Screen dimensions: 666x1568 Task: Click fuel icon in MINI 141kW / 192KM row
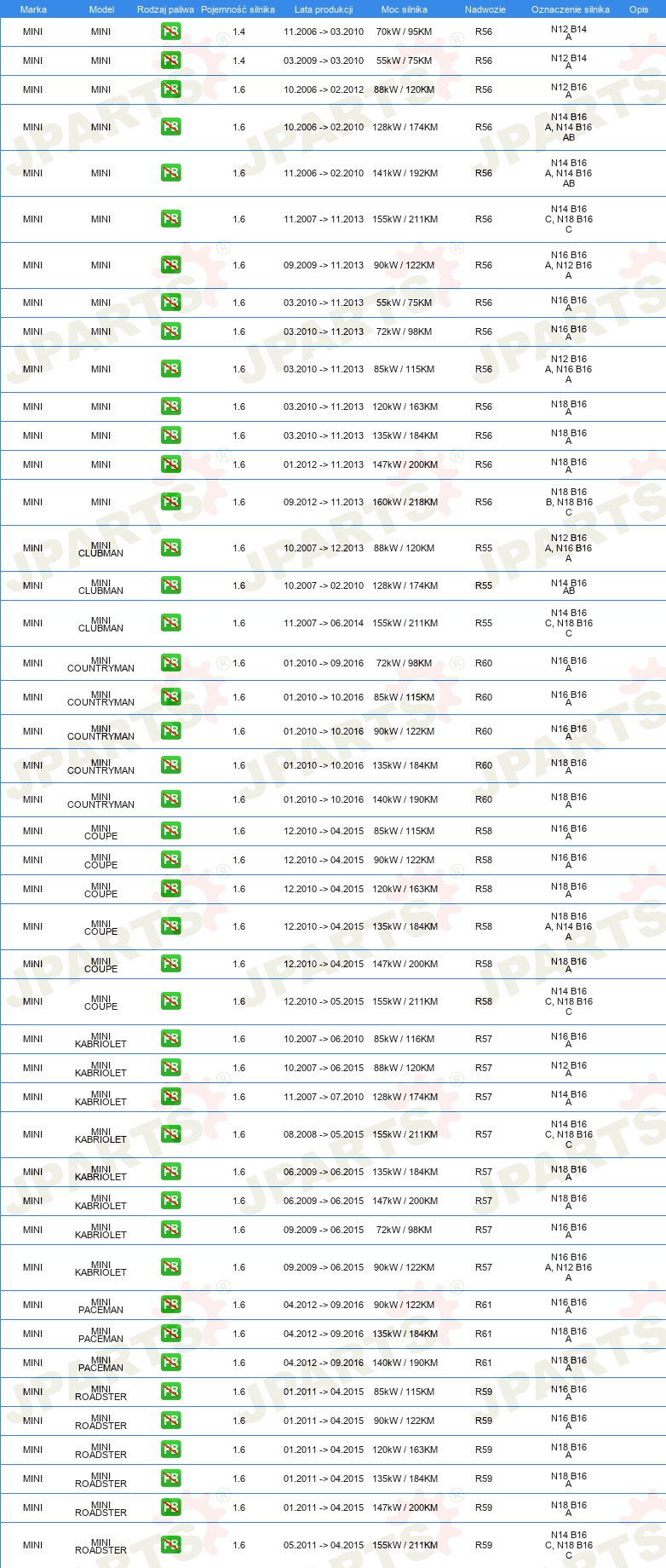tap(170, 173)
